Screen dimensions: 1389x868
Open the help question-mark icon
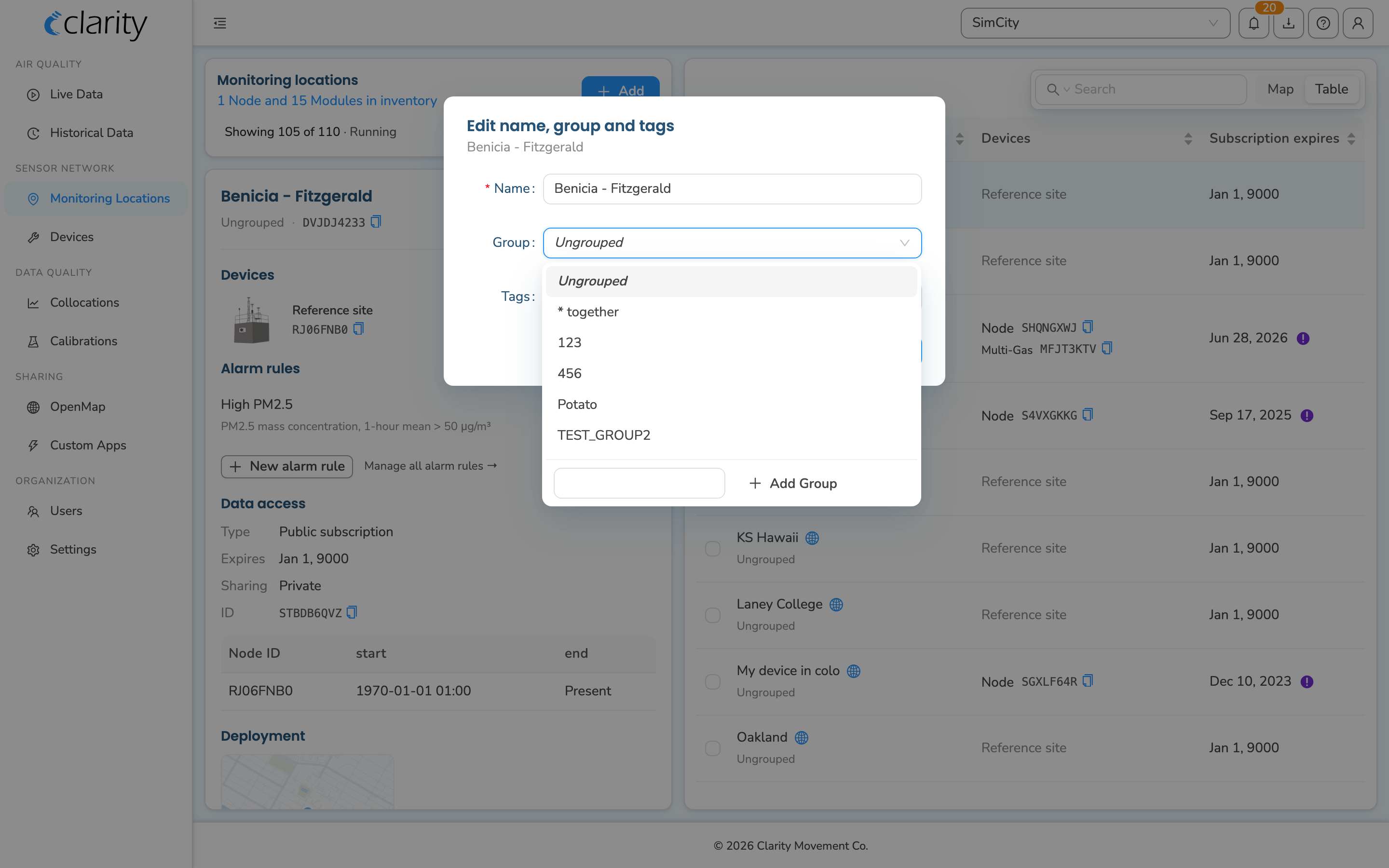(x=1323, y=23)
